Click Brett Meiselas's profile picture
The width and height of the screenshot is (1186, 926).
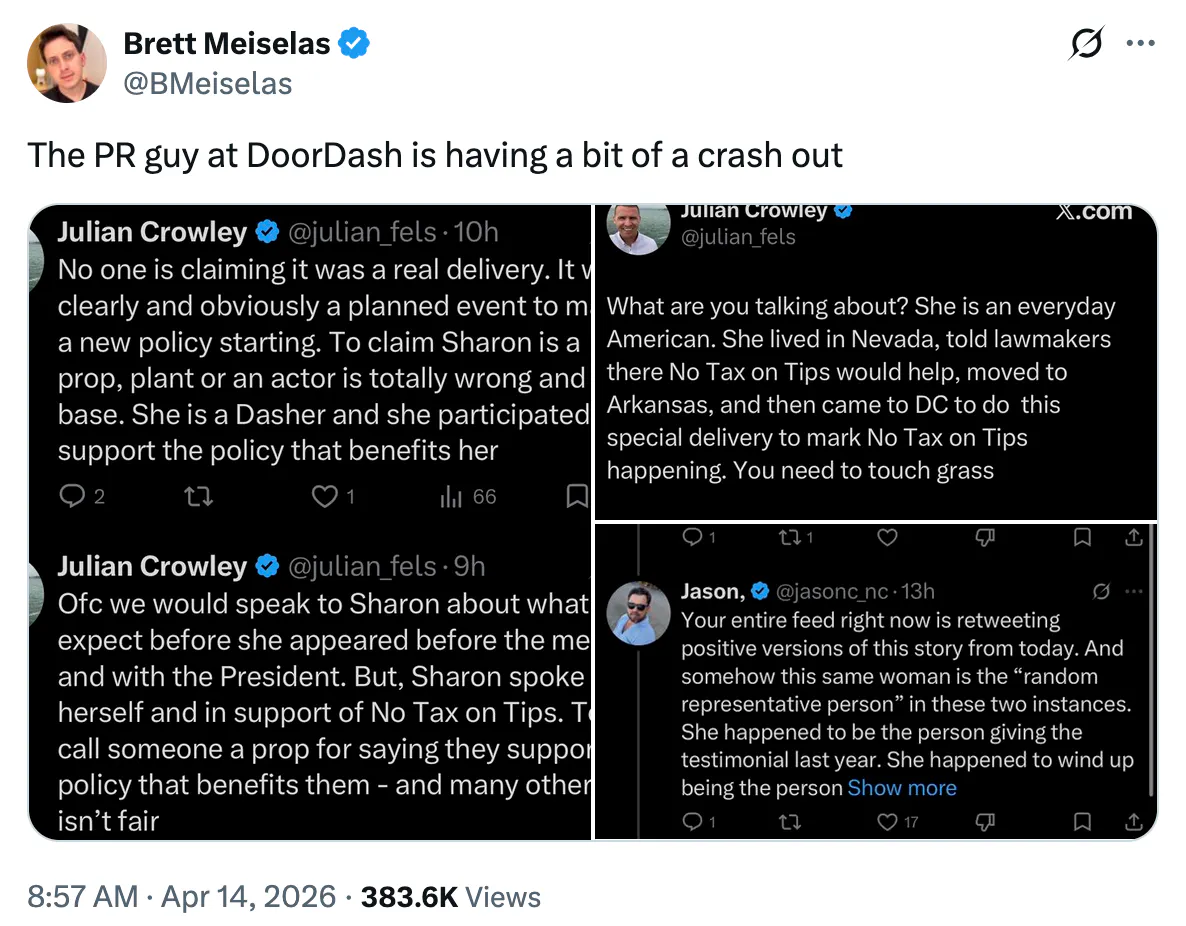(67, 62)
